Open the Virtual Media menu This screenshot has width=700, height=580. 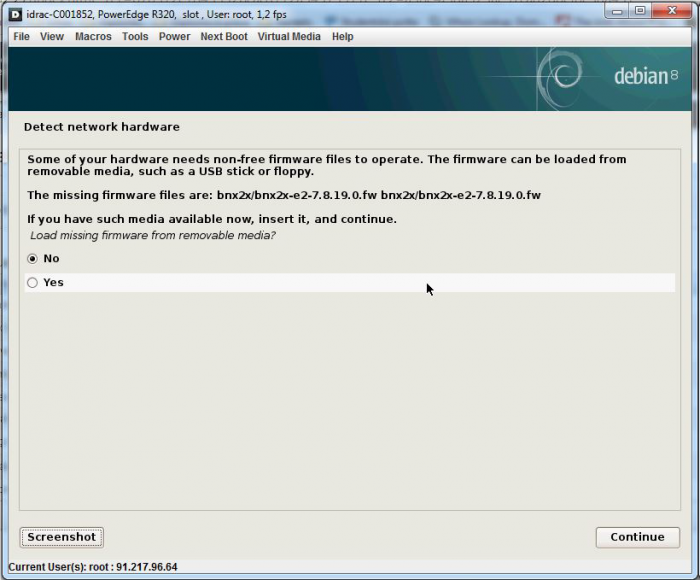289,37
